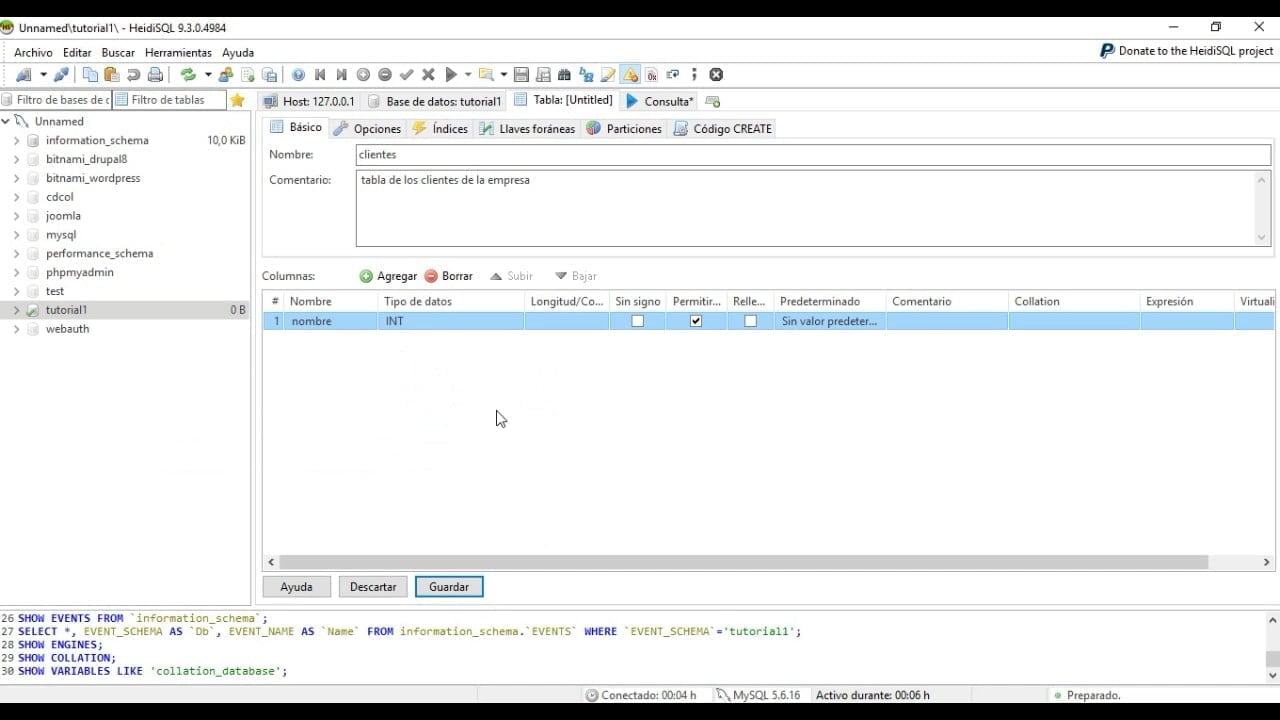Uncheck the 'Permitir NULL' checkbox for nombre
Image resolution: width=1280 pixels, height=720 pixels.
[x=696, y=321]
